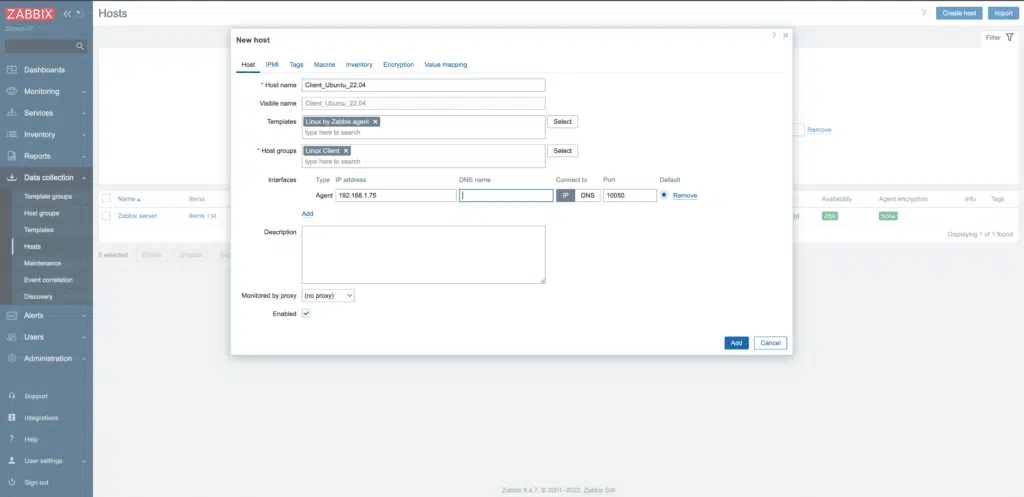This screenshot has width=1024, height=497.
Task: Expand the Inventory menu chevron
Action: (84, 135)
